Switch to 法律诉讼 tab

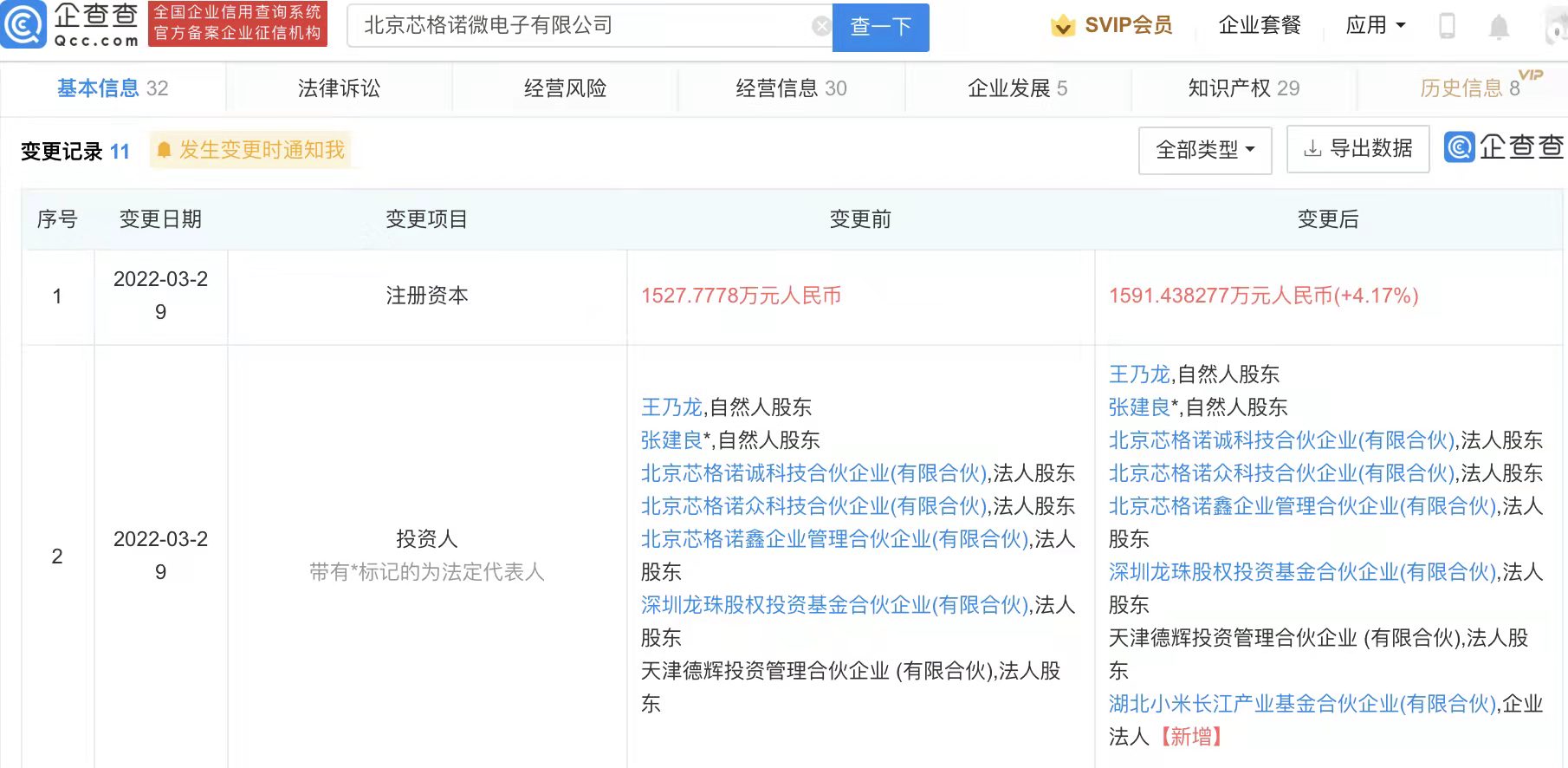point(339,88)
